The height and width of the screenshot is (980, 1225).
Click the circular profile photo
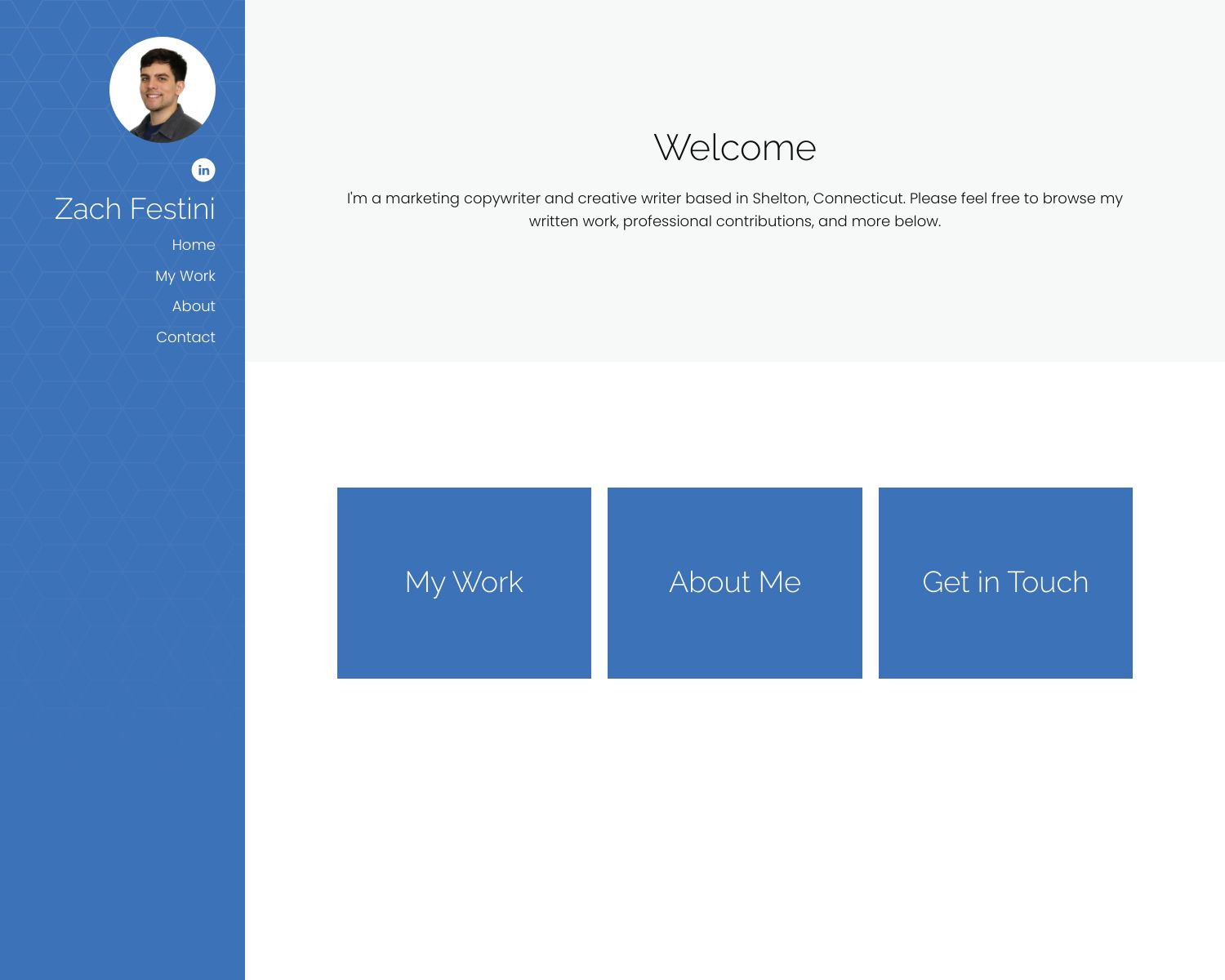[162, 91]
